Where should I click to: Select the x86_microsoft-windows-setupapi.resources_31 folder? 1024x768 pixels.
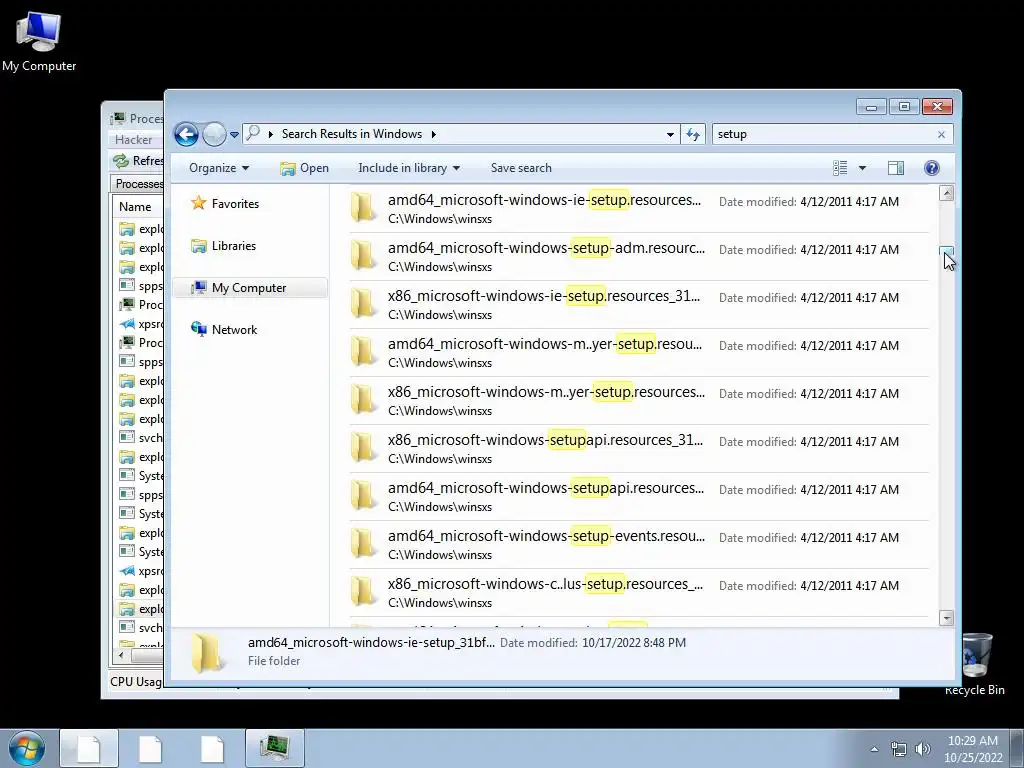[639, 449]
